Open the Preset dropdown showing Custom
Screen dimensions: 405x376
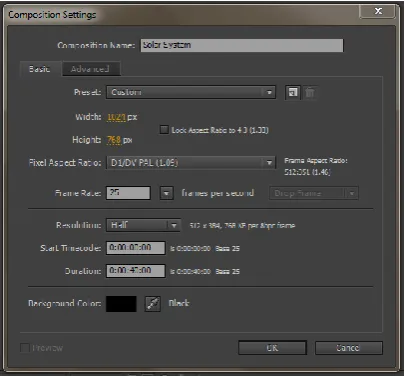pos(191,92)
